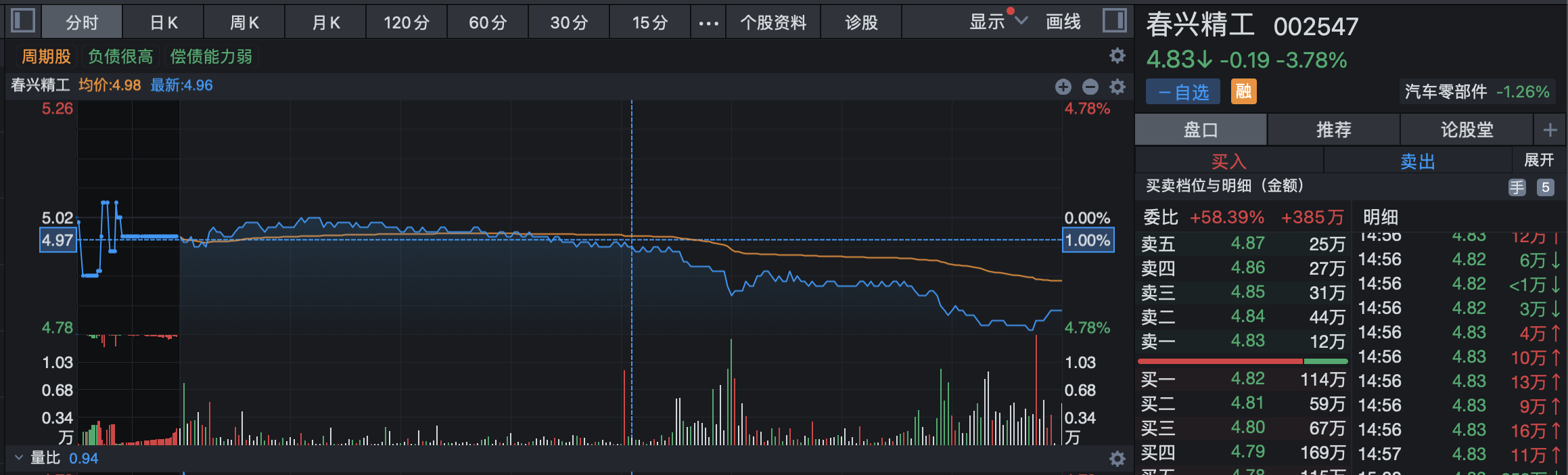
Task: Add a new tab with plus icon
Action: click(1550, 129)
